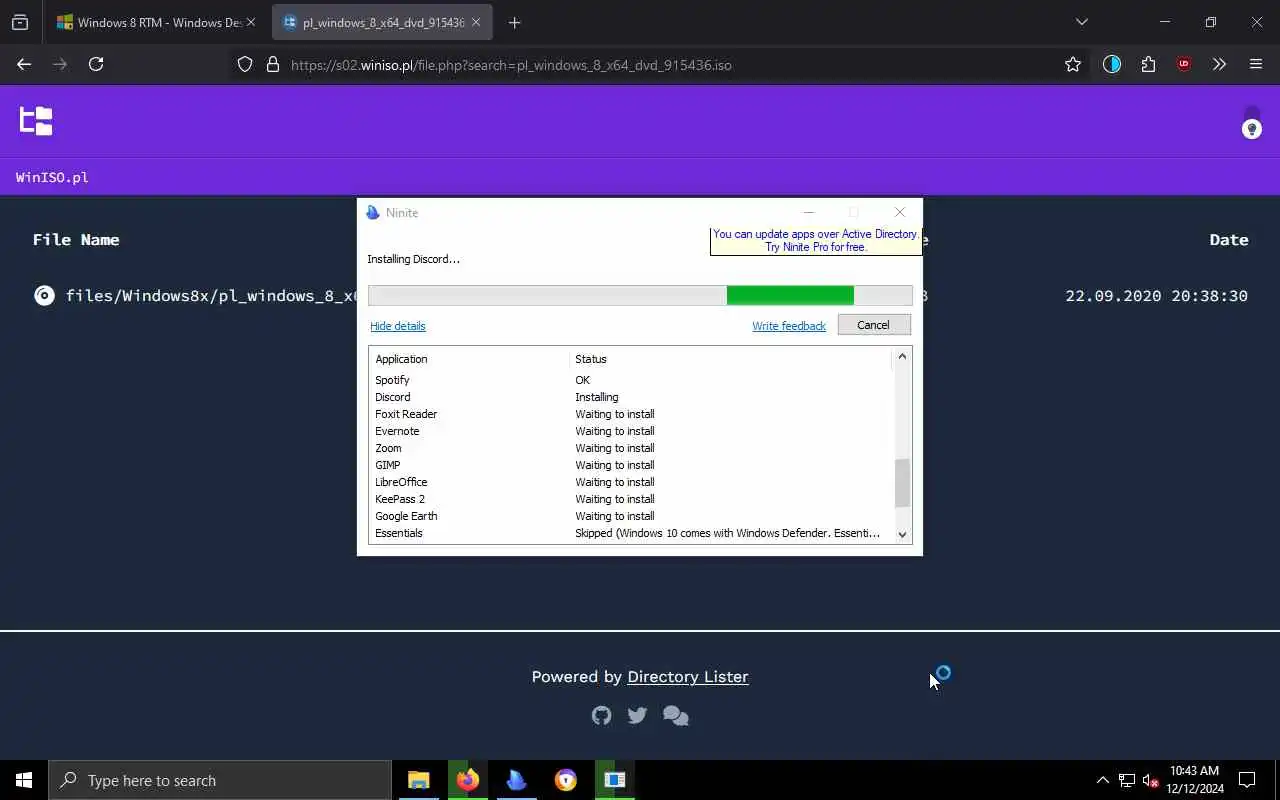Screen dimensions: 1280x800
Task: Click Write feedback link in Ninite
Action: point(789,326)
